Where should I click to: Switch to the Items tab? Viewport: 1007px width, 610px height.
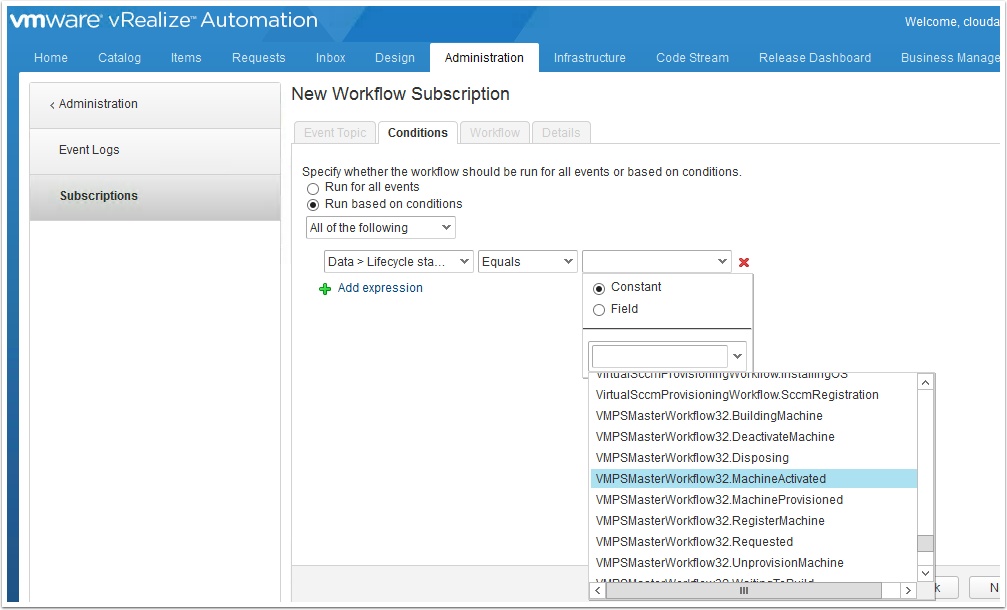(x=186, y=58)
